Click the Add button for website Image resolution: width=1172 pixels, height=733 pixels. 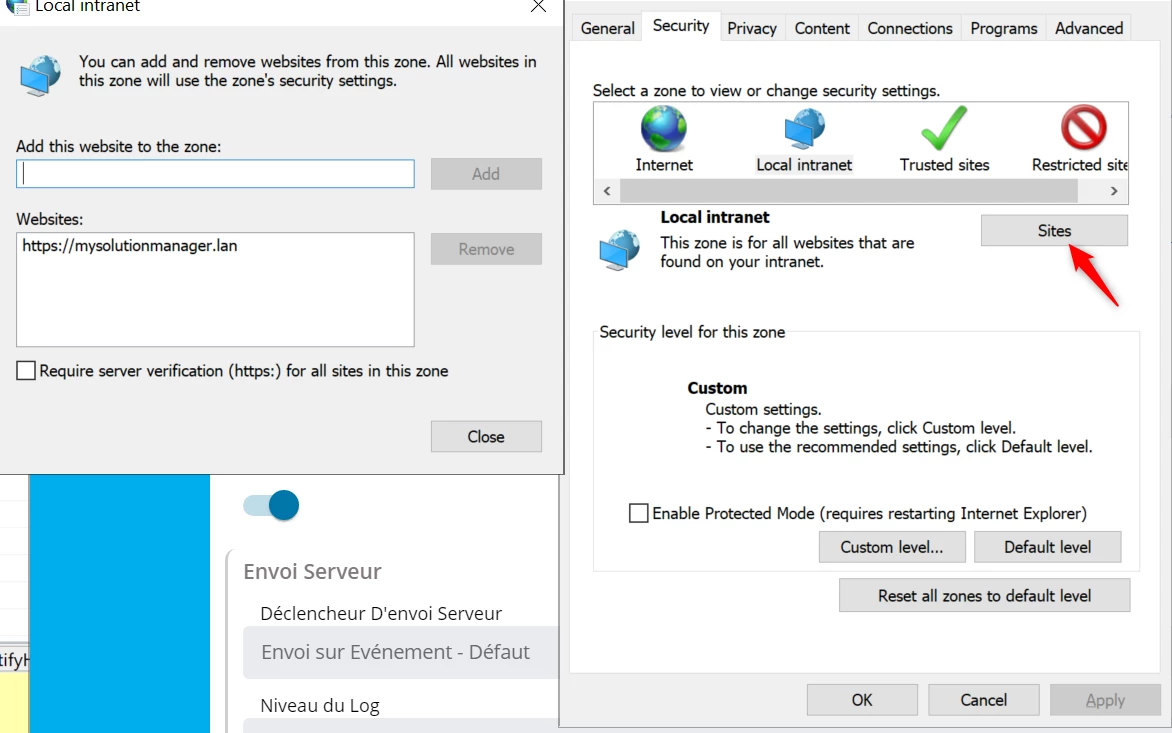[486, 174]
